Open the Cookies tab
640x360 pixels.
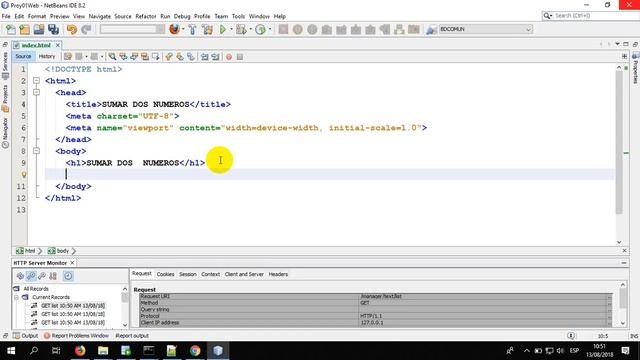(165, 274)
